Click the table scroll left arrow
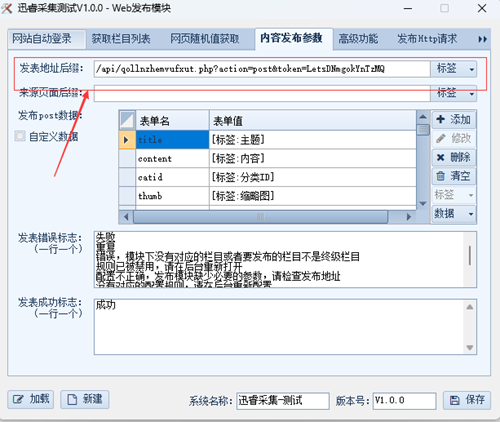 point(126,217)
